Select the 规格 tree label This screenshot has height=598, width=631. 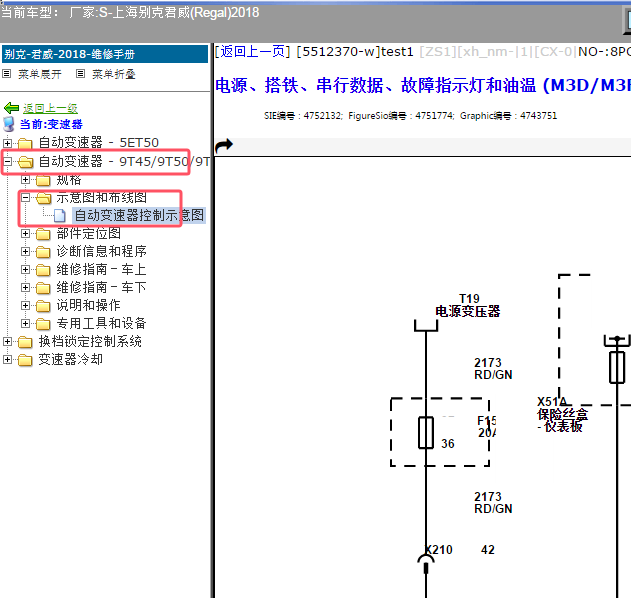click(x=69, y=179)
